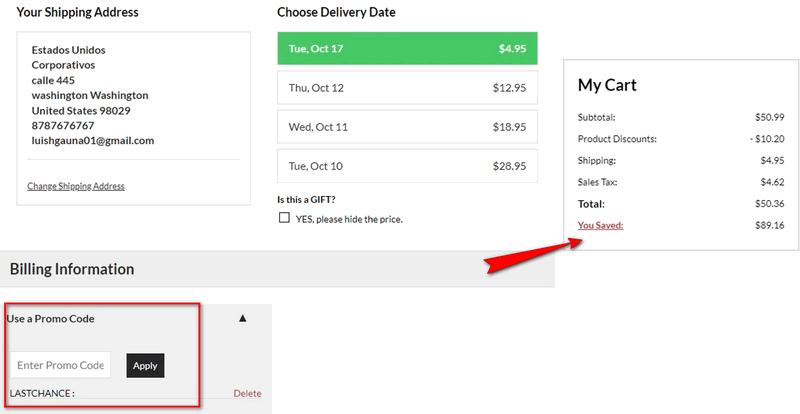
Task: Select Tue, Oct 10 delivery for $28.95
Action: [x=407, y=166]
